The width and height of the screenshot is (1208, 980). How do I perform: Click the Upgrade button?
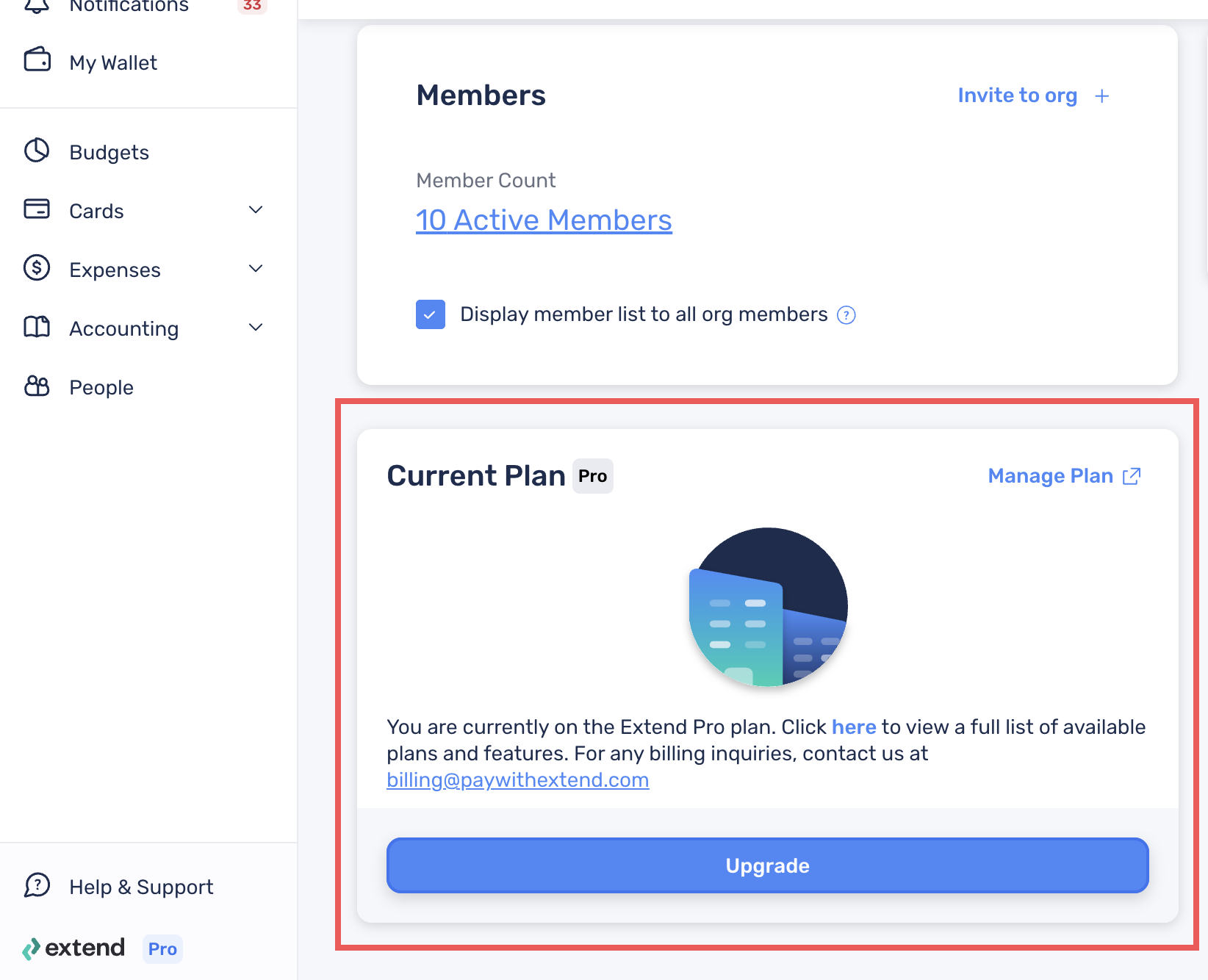coord(768,865)
